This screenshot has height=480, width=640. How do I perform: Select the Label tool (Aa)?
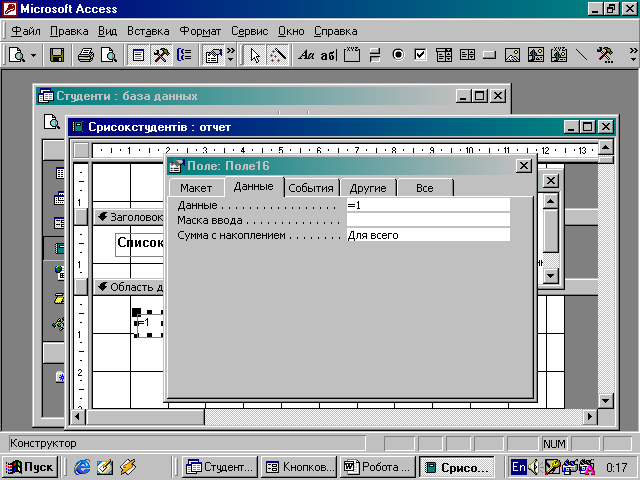coord(306,55)
